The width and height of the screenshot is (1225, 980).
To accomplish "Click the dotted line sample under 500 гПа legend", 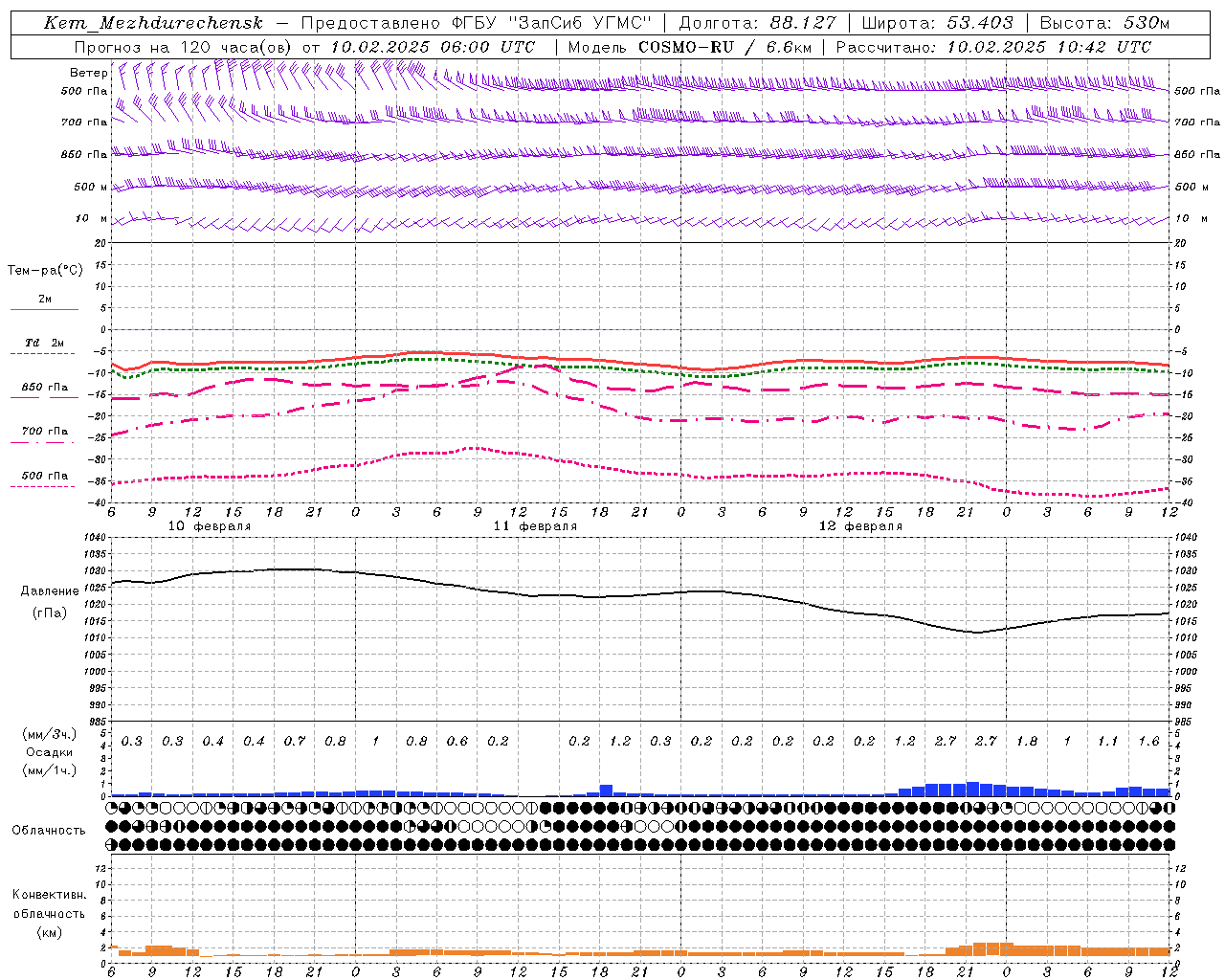I will tap(43, 486).
